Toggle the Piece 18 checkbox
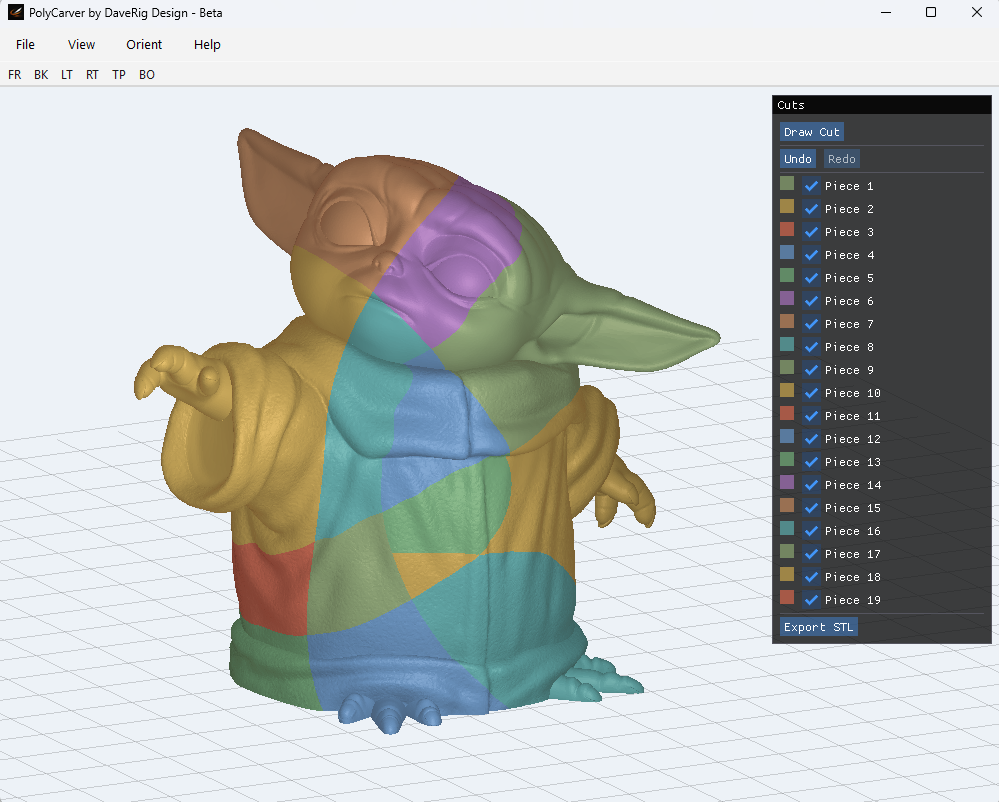The height and width of the screenshot is (802, 999). (811, 576)
